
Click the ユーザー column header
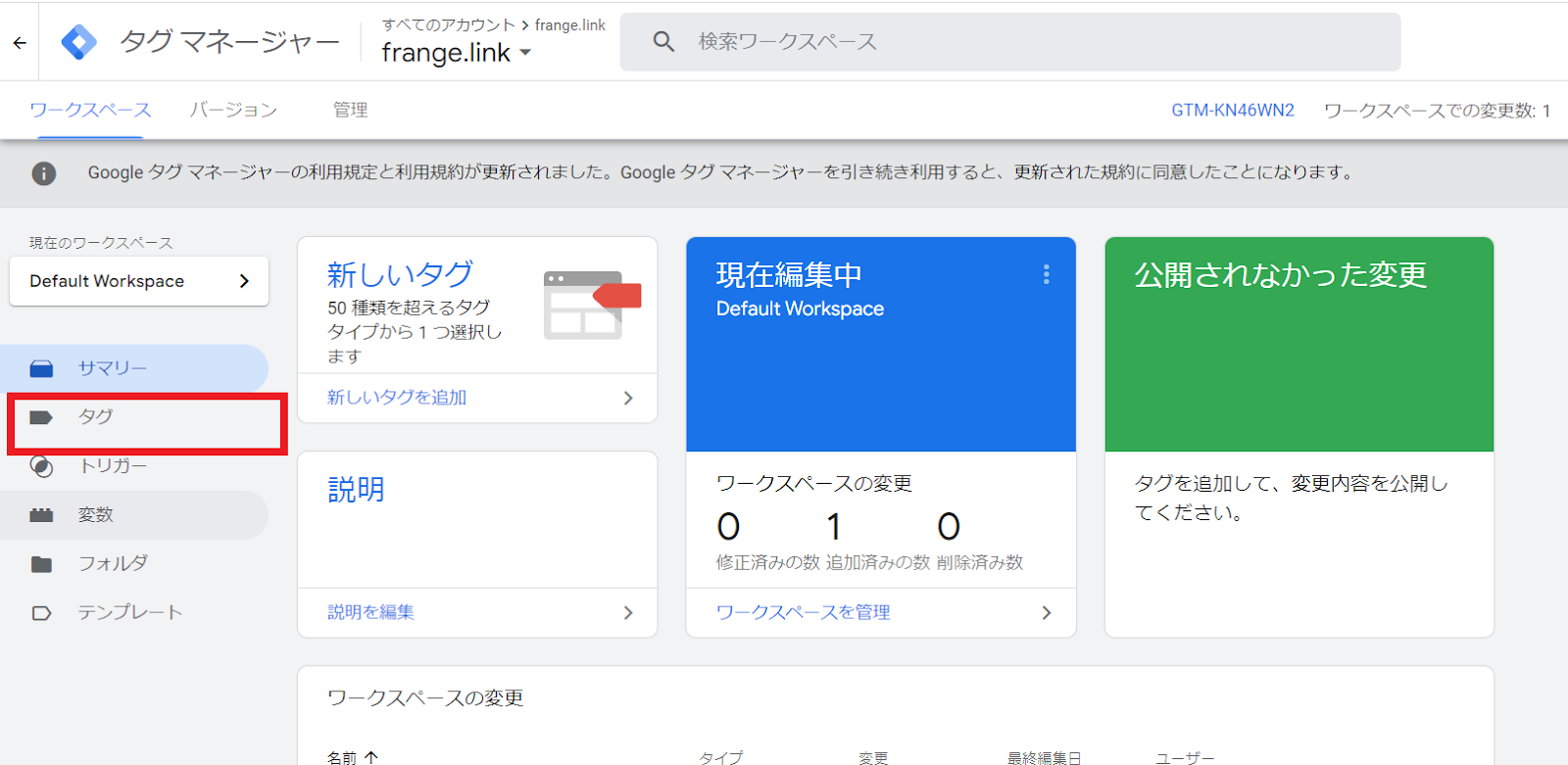click(x=1185, y=757)
